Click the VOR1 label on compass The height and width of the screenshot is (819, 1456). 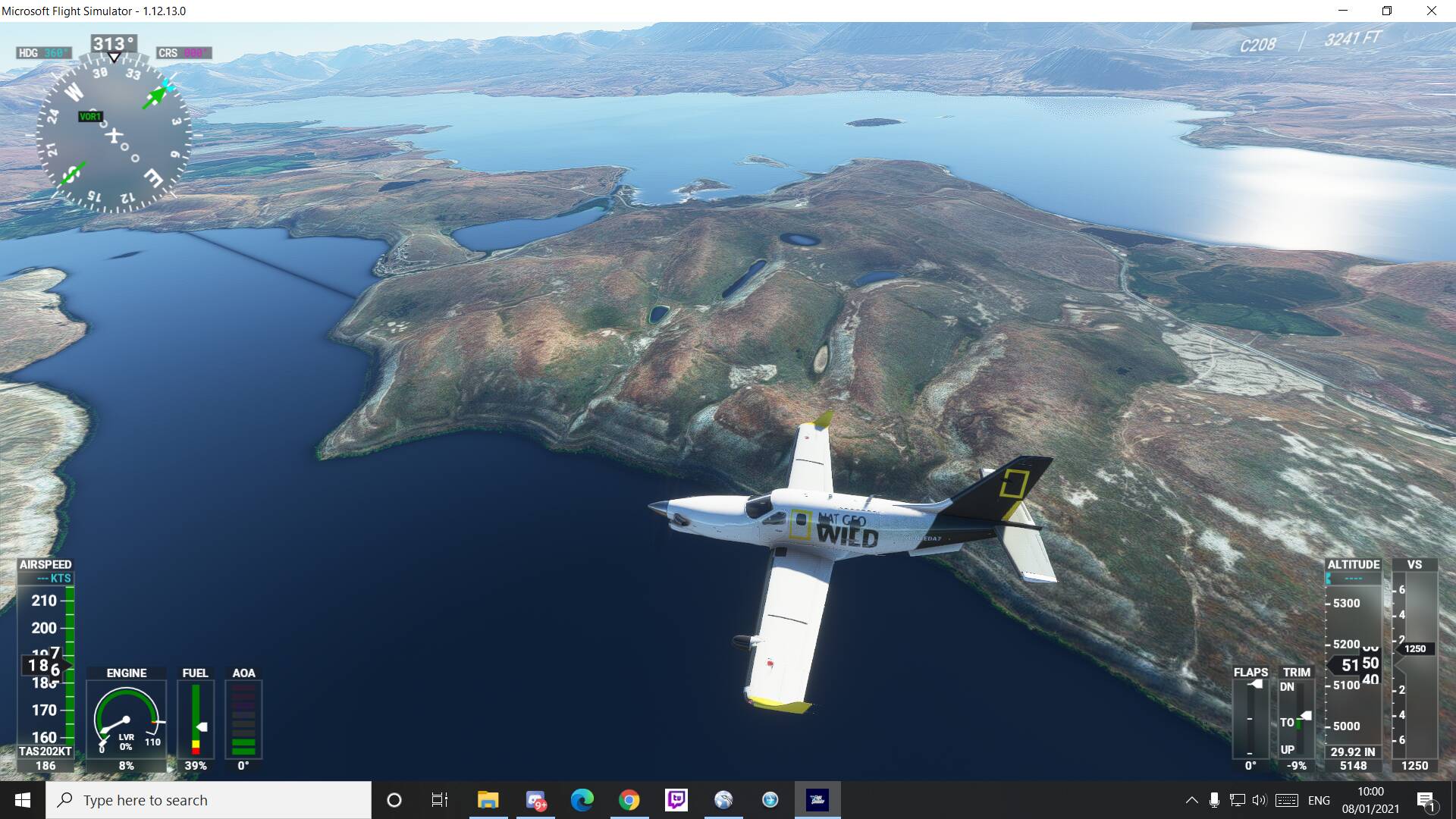click(x=90, y=116)
